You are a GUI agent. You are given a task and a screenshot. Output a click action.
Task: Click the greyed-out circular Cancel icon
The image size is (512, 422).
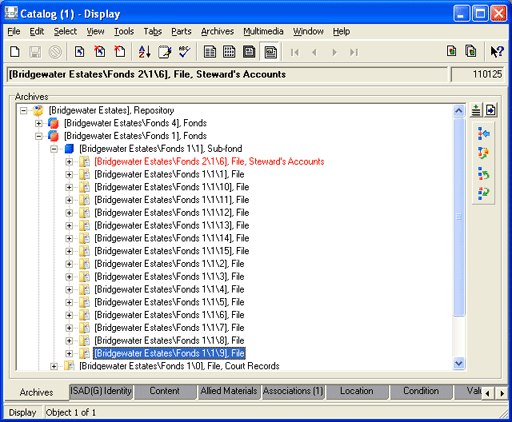[x=55, y=52]
